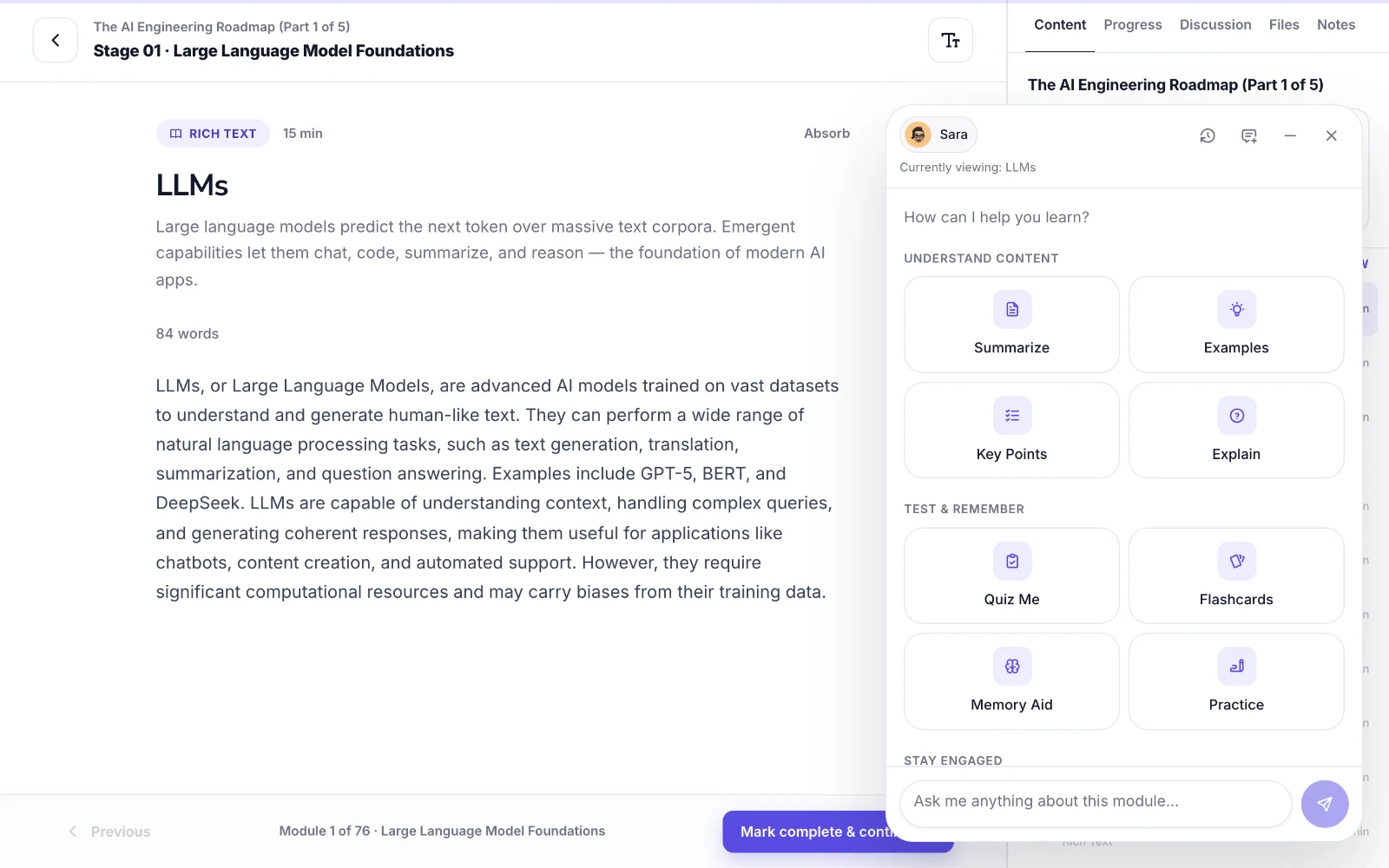The image size is (1389, 868).
Task: Switch to the Content tab
Action: (1060, 25)
